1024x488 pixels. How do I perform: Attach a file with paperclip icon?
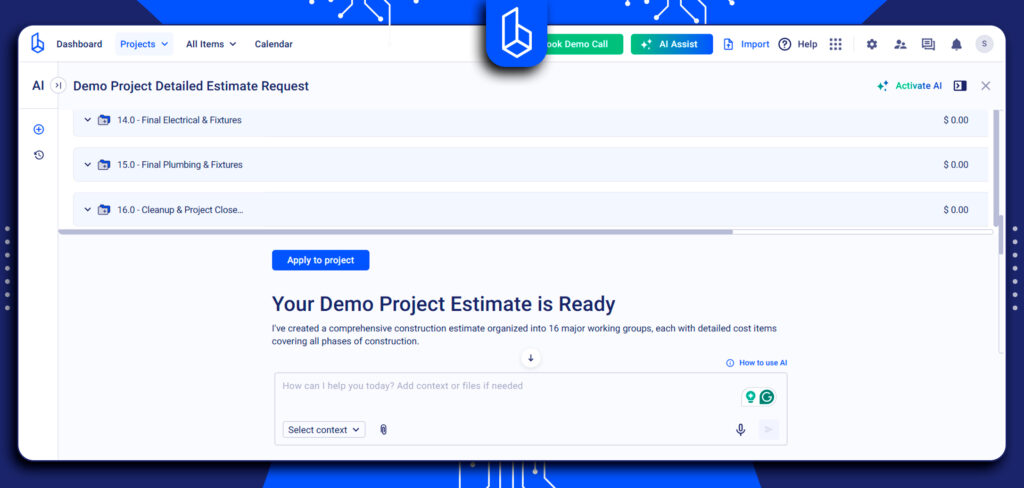click(384, 429)
